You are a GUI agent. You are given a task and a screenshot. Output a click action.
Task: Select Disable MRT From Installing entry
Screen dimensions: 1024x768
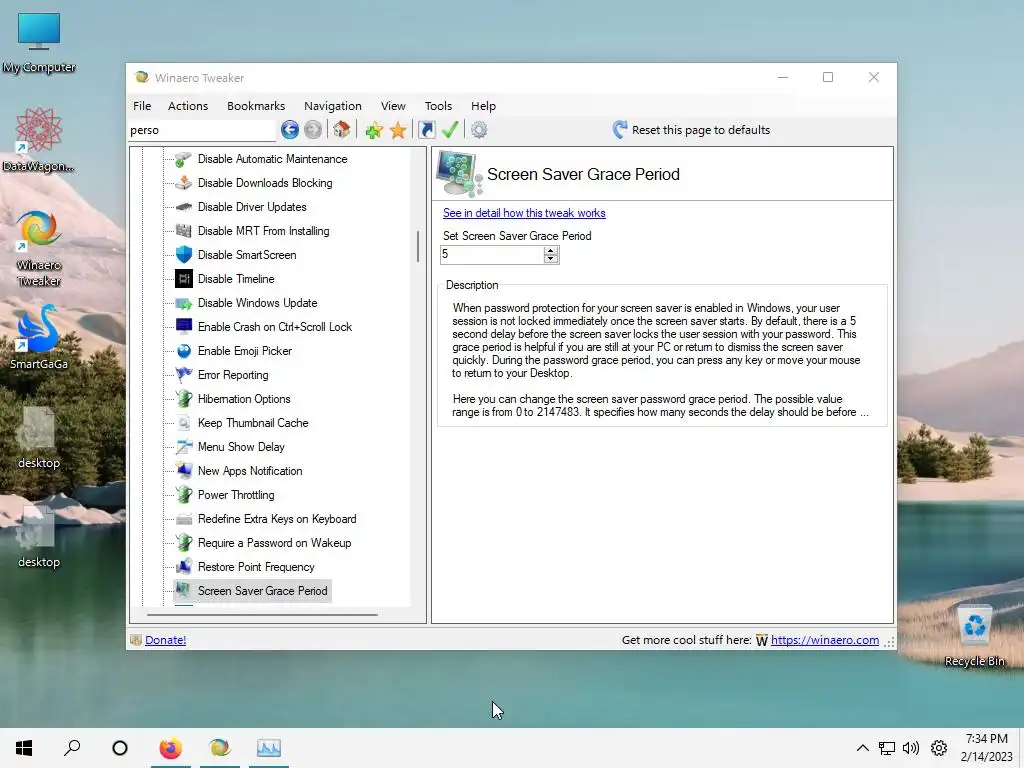click(263, 231)
